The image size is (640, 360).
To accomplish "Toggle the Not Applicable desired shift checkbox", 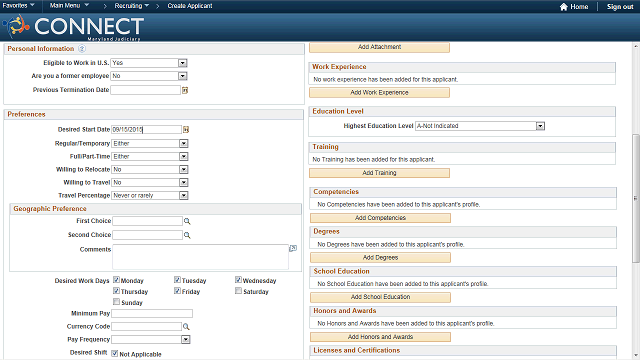I will [115, 353].
